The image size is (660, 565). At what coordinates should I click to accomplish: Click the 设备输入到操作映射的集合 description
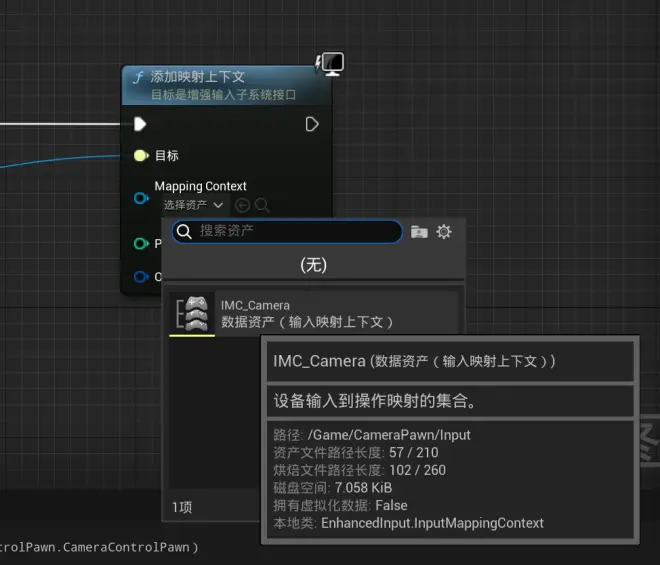point(375,401)
